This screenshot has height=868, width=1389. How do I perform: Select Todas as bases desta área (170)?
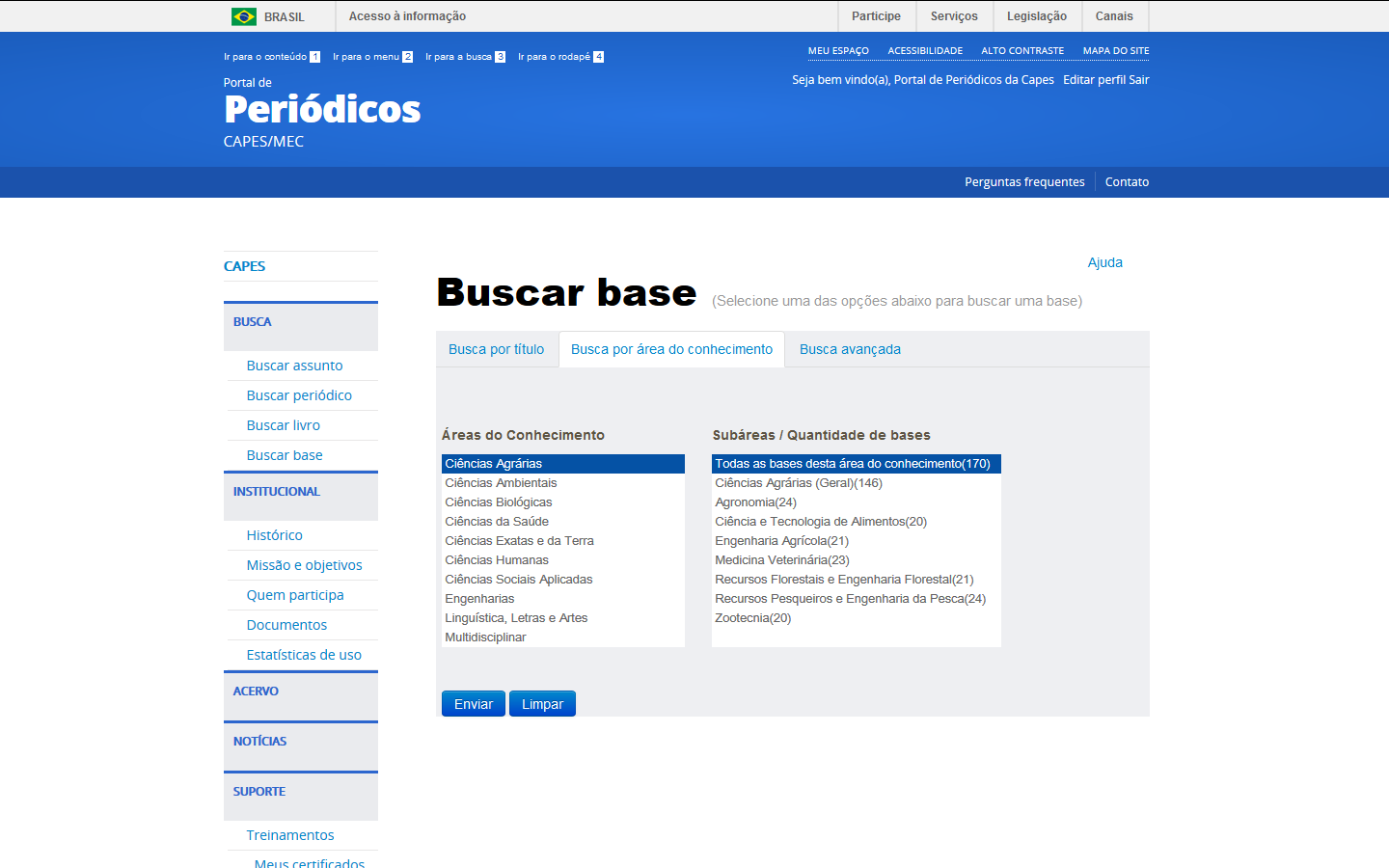857,464
